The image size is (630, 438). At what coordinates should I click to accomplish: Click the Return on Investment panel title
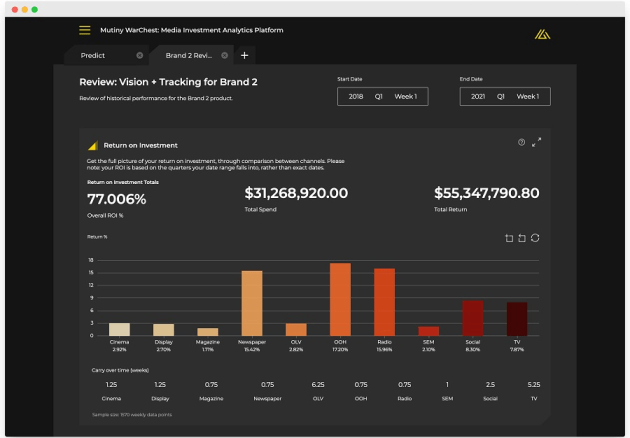tap(140, 145)
